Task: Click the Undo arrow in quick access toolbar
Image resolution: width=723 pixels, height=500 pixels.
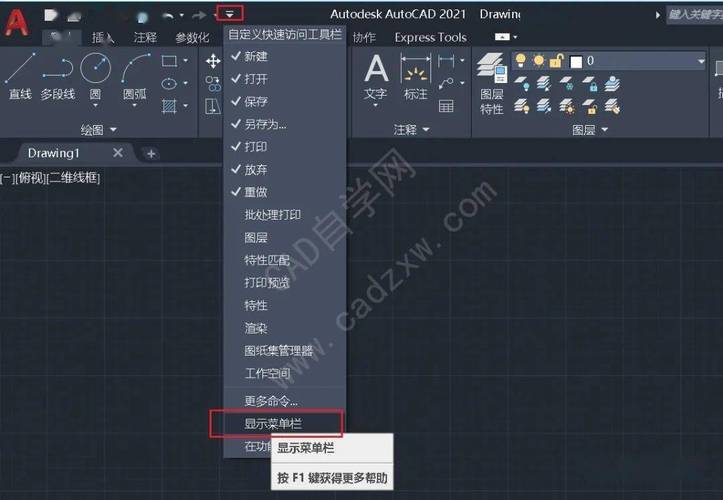Action: point(168,15)
